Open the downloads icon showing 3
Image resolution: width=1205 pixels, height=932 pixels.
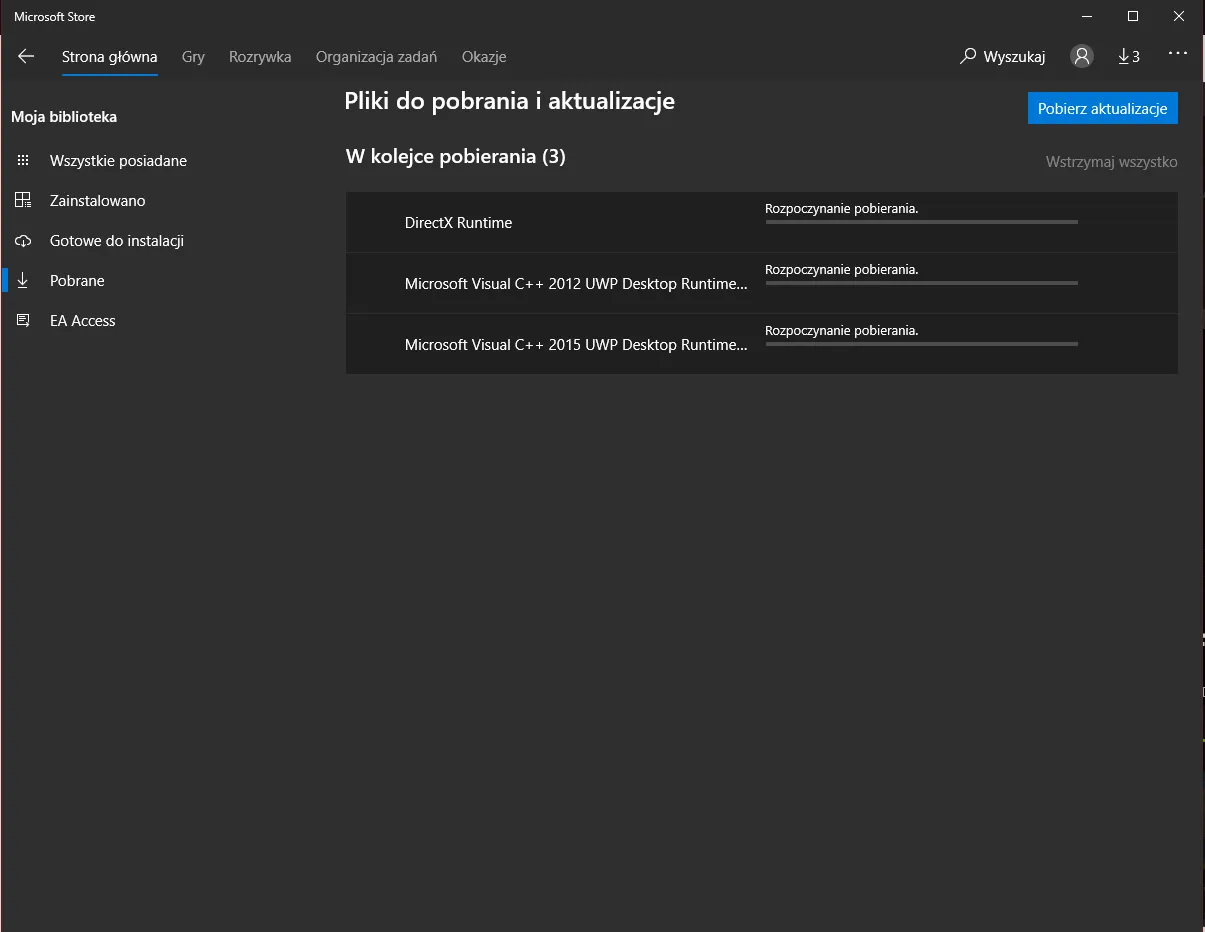(1129, 56)
